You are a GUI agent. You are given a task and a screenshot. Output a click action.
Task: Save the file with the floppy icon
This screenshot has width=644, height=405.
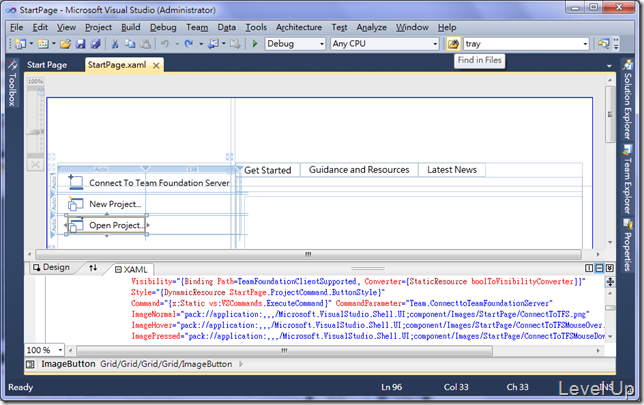coord(80,44)
